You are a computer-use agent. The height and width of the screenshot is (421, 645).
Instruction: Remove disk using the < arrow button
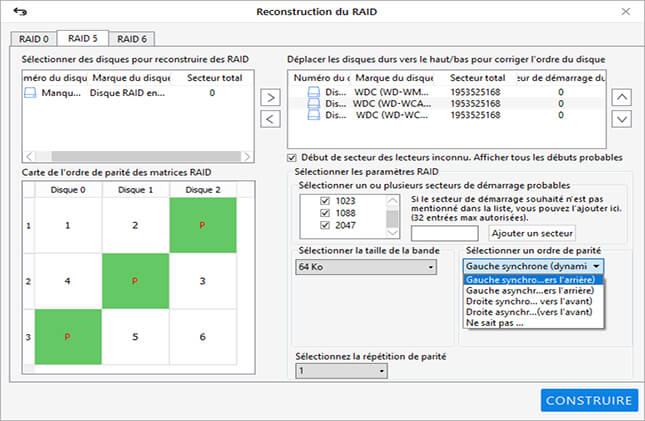pos(270,119)
